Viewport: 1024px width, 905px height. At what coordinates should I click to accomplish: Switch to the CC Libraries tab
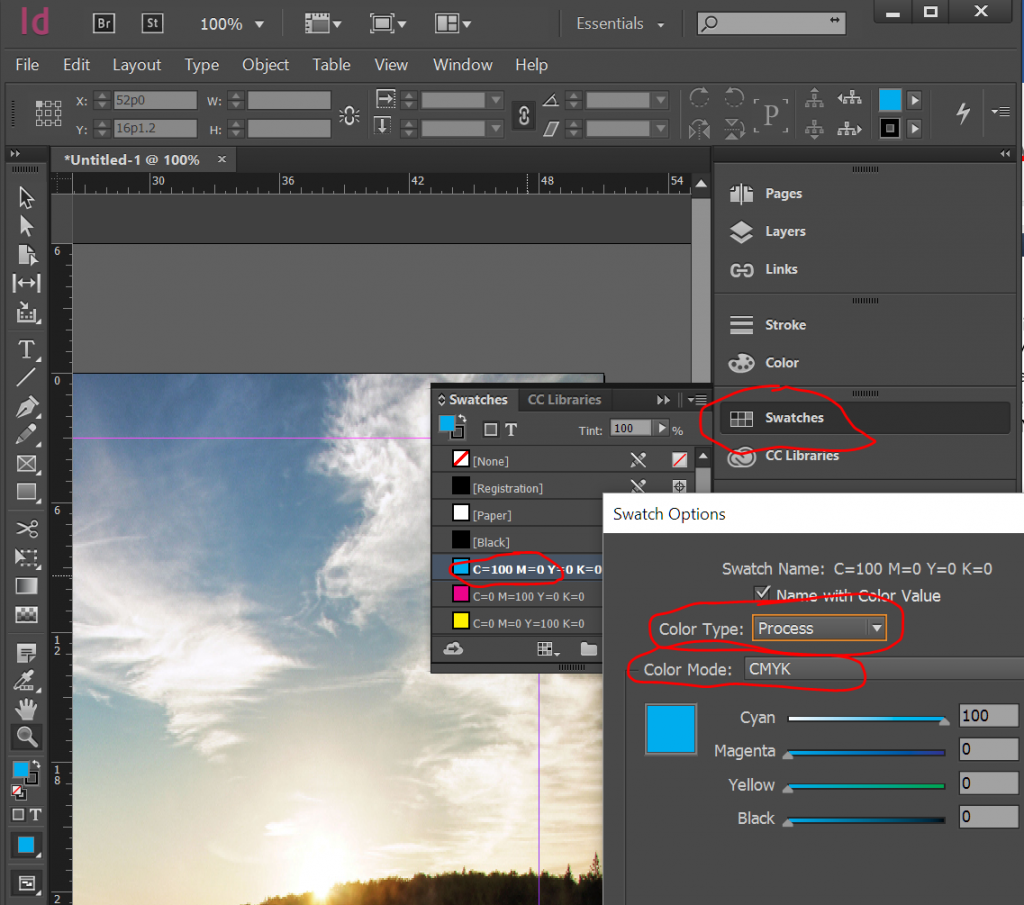pyautogui.click(x=564, y=400)
